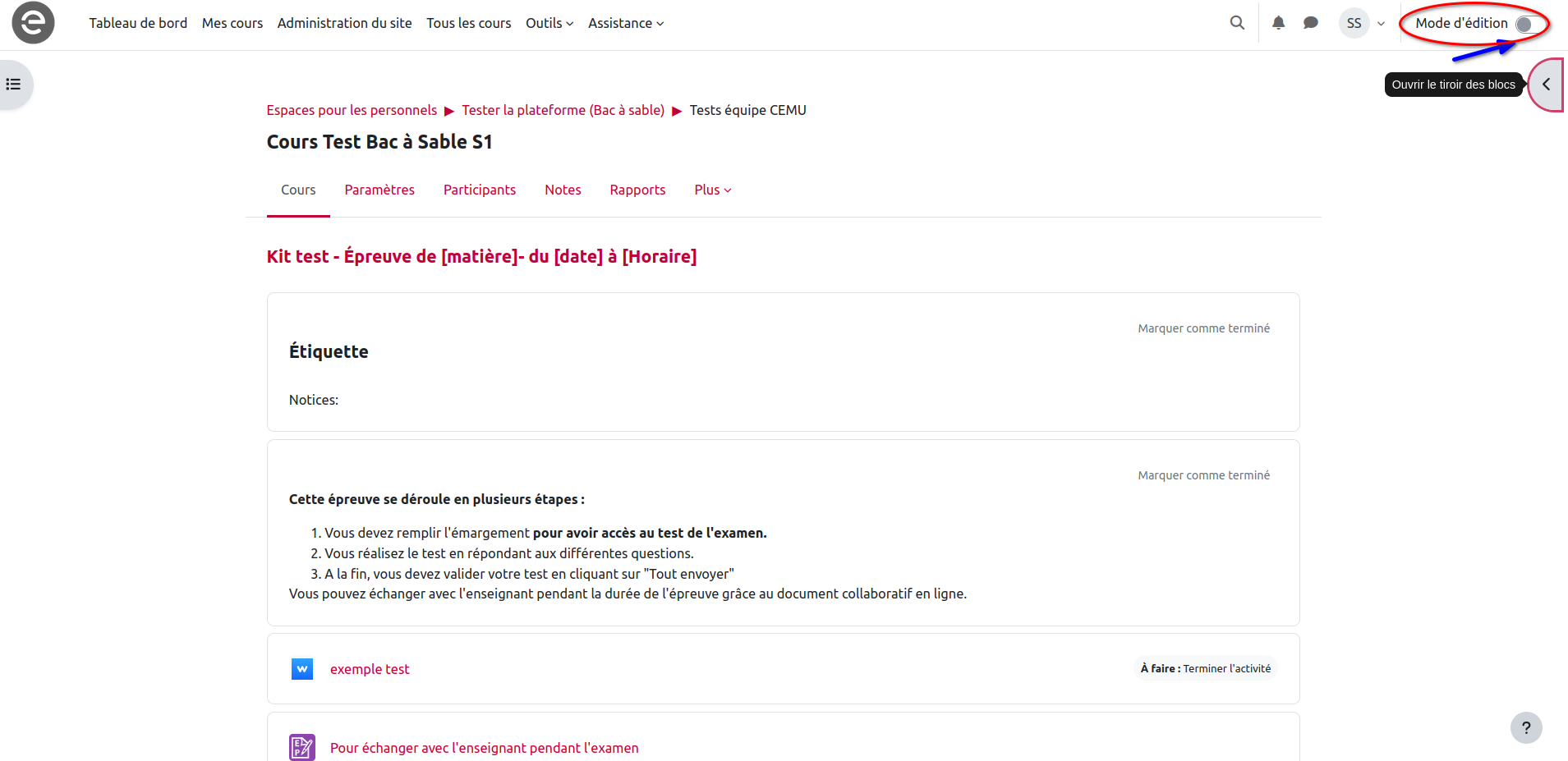The image size is (1568, 761).
Task: Mark the Étiquette label as terminé
Action: 1203,328
